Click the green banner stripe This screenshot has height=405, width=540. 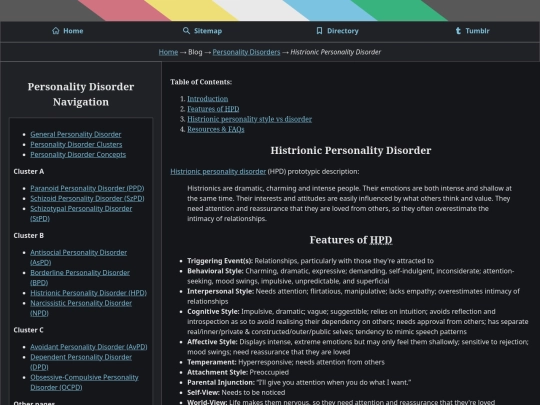[x=399, y=10]
